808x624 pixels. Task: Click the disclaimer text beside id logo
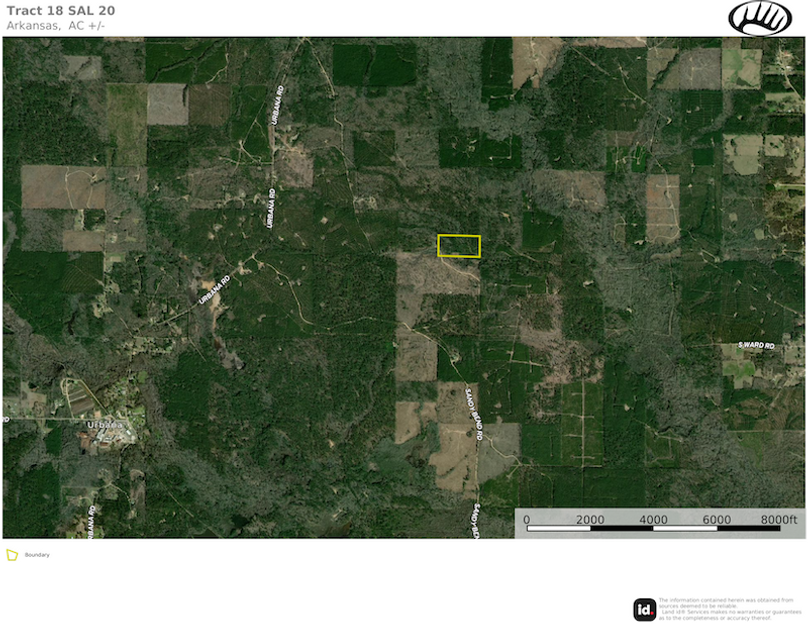[x=729, y=609]
